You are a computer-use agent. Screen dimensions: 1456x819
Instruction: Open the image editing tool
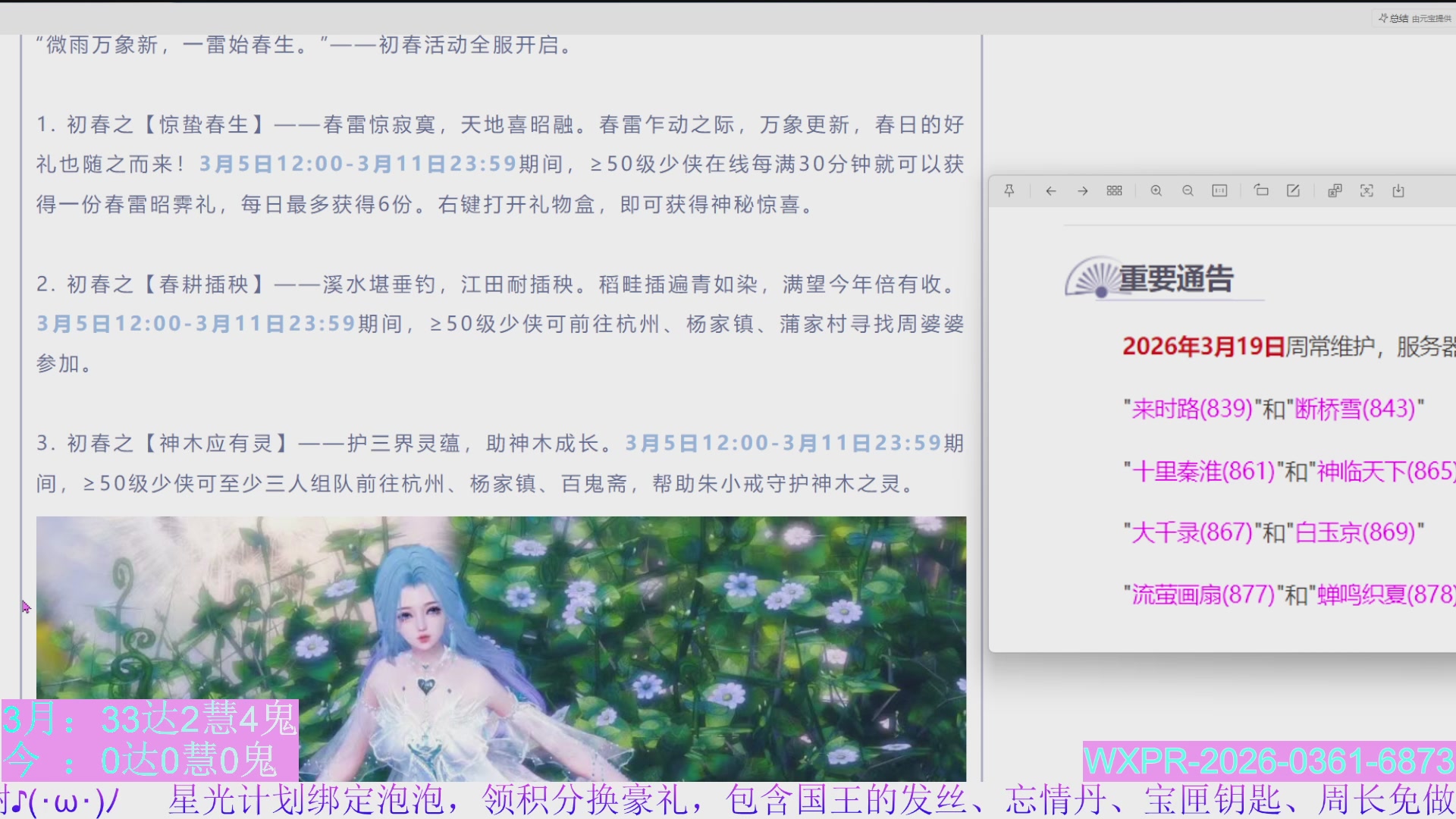(1293, 190)
